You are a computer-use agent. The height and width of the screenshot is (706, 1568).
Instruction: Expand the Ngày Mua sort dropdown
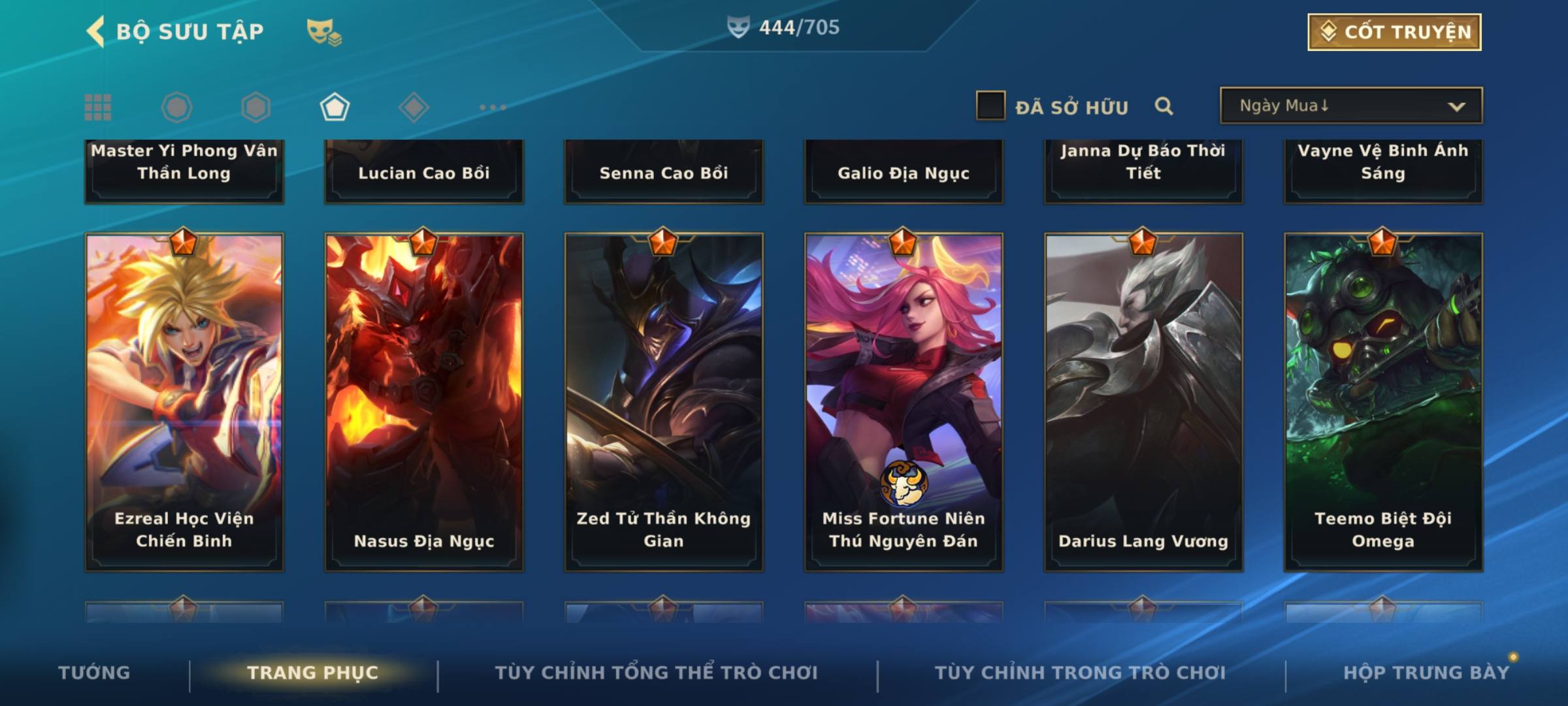pos(1351,105)
